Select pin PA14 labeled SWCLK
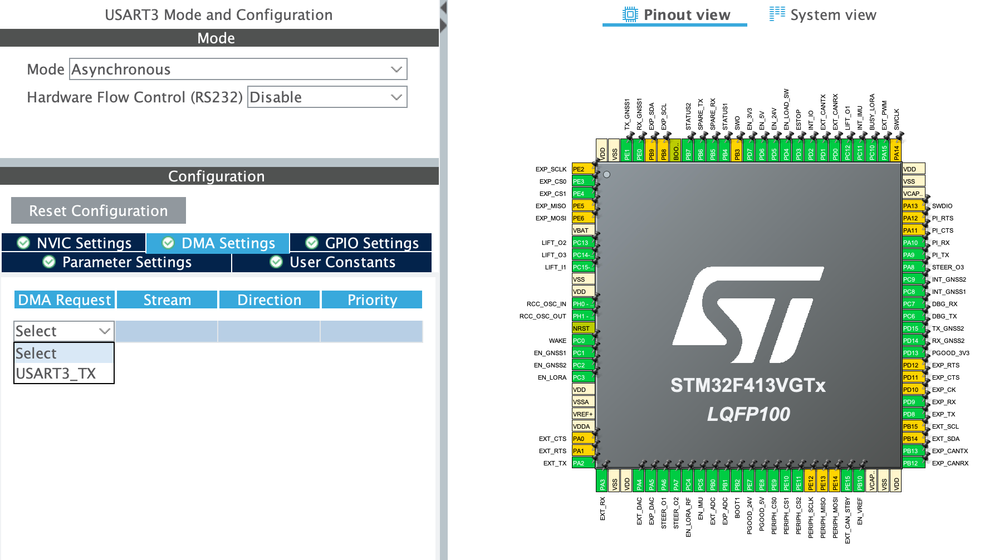This screenshot has height=560, width=999. (x=896, y=150)
